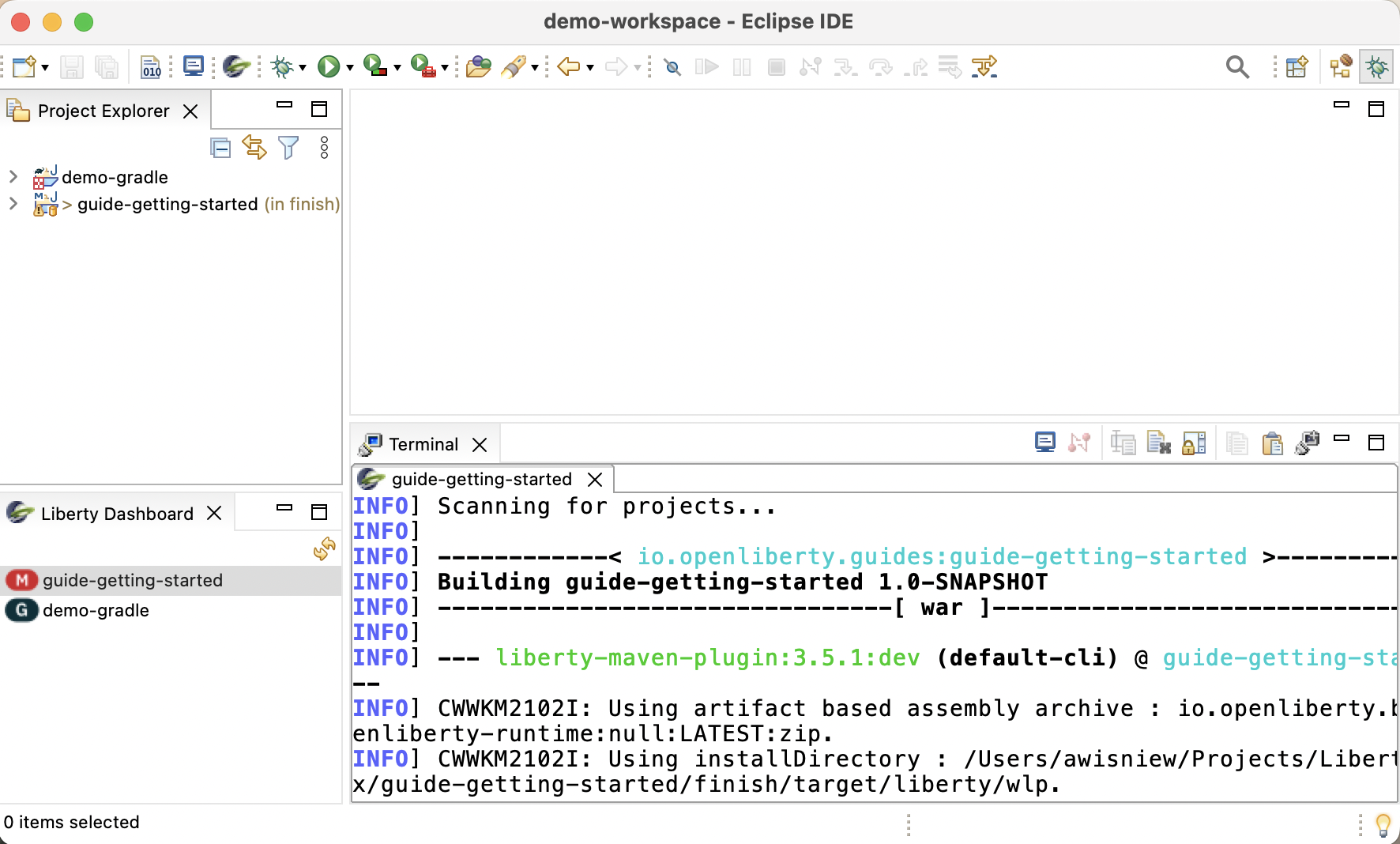Image resolution: width=1400 pixels, height=844 pixels.
Task: Click the Terminal Clear Terminal icon
Action: pos(1158,443)
